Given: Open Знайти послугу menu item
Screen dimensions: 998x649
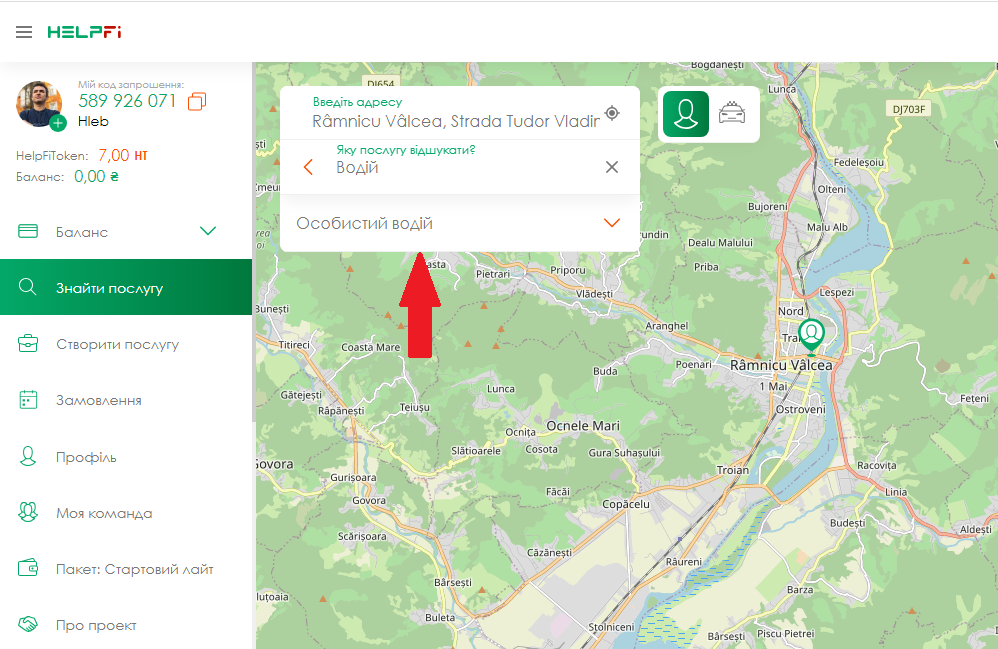Looking at the screenshot, I should 109,288.
